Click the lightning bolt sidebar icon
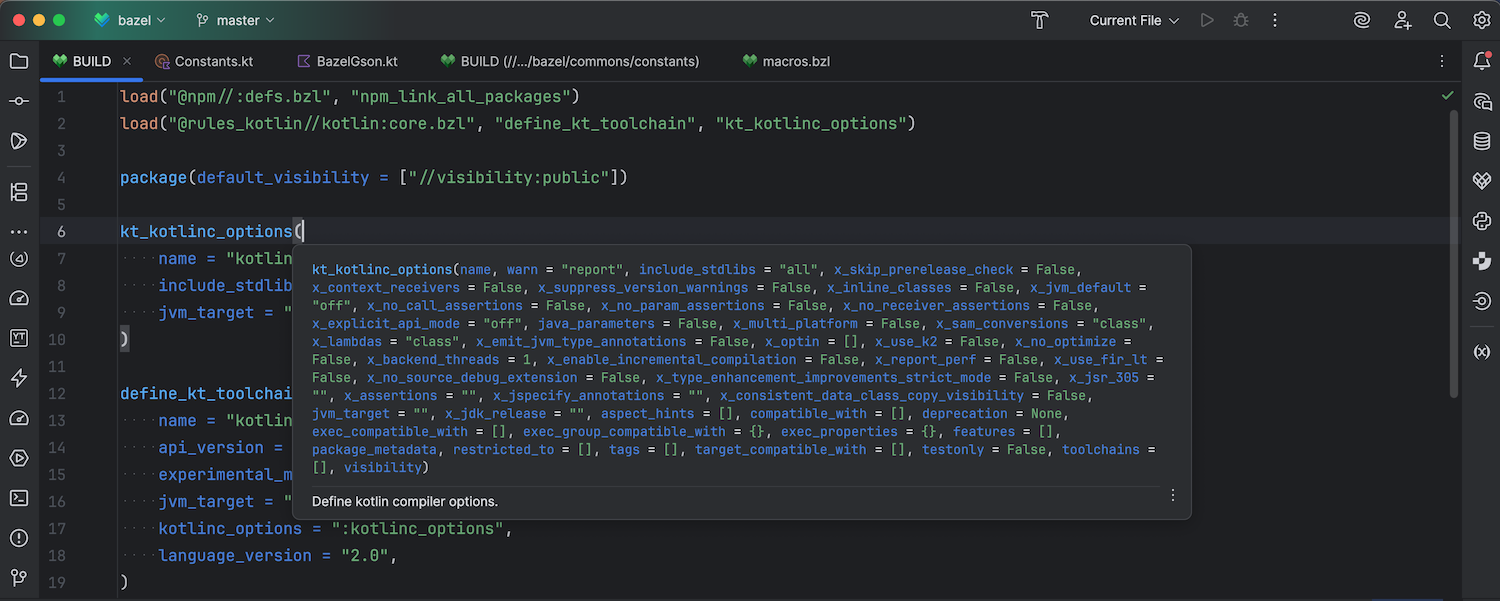This screenshot has width=1500, height=601. pos(19,378)
